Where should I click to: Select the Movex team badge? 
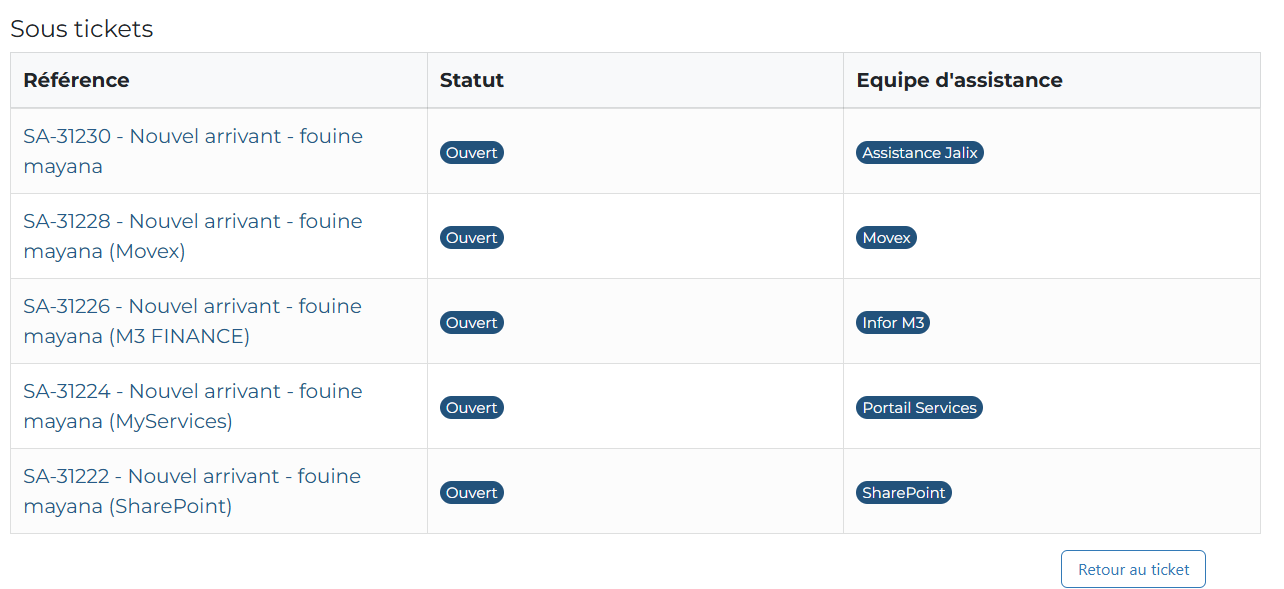(887, 238)
